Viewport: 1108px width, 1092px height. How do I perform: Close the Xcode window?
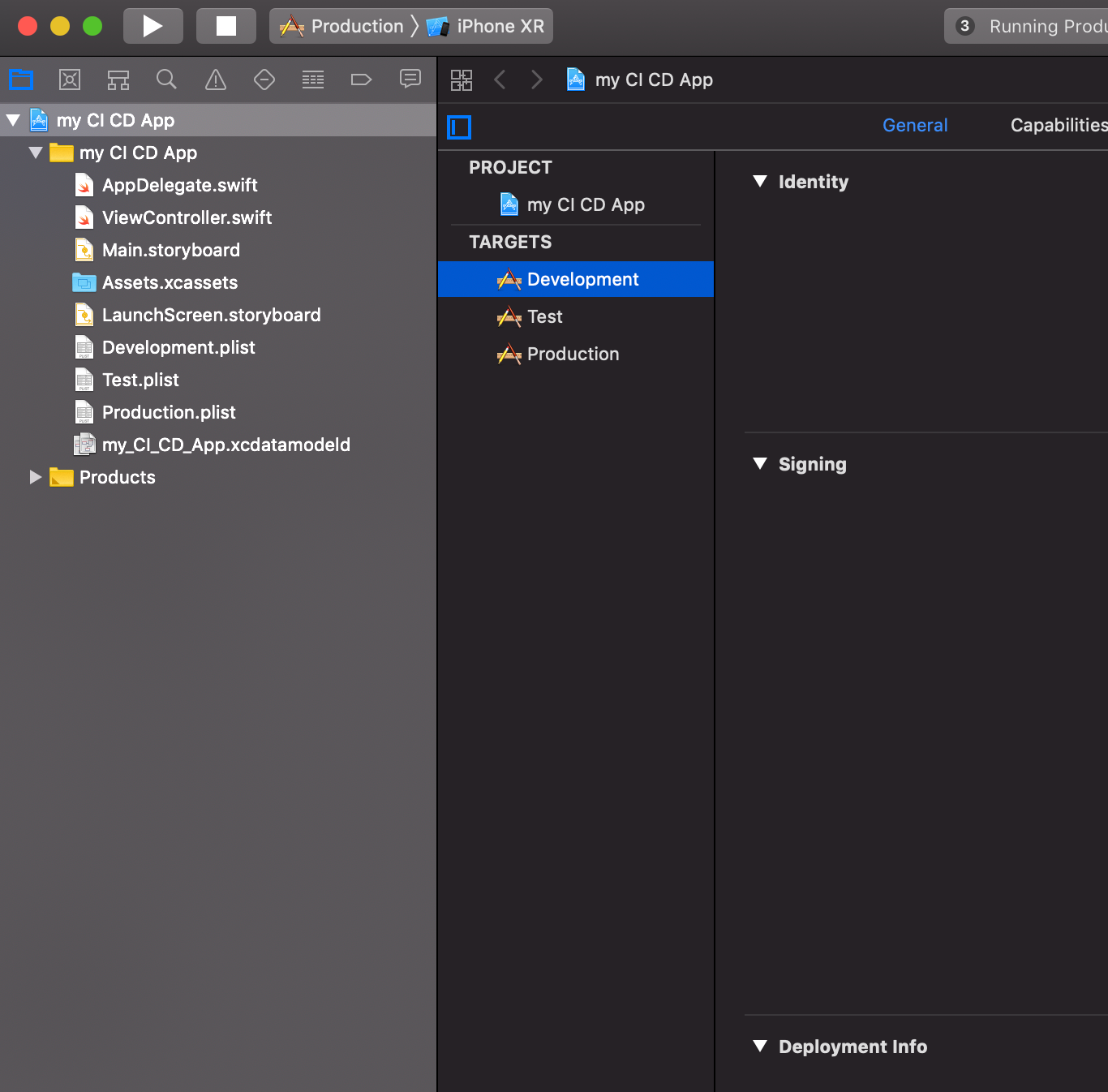pos(28,26)
